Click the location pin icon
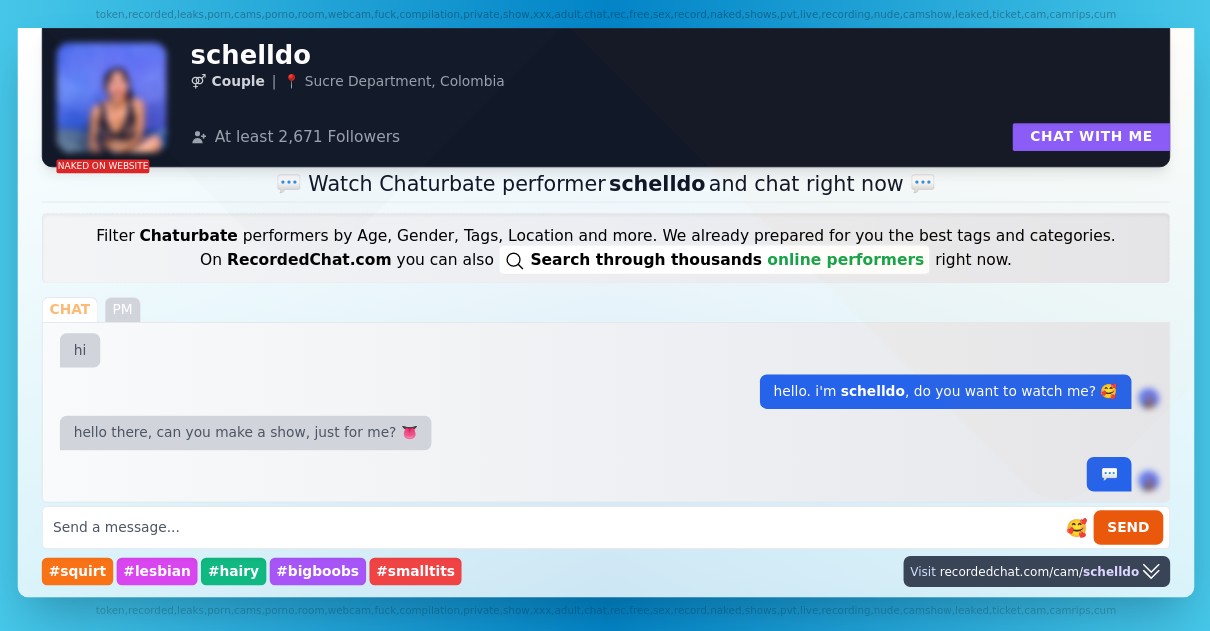The width and height of the screenshot is (1210, 631). coord(292,81)
